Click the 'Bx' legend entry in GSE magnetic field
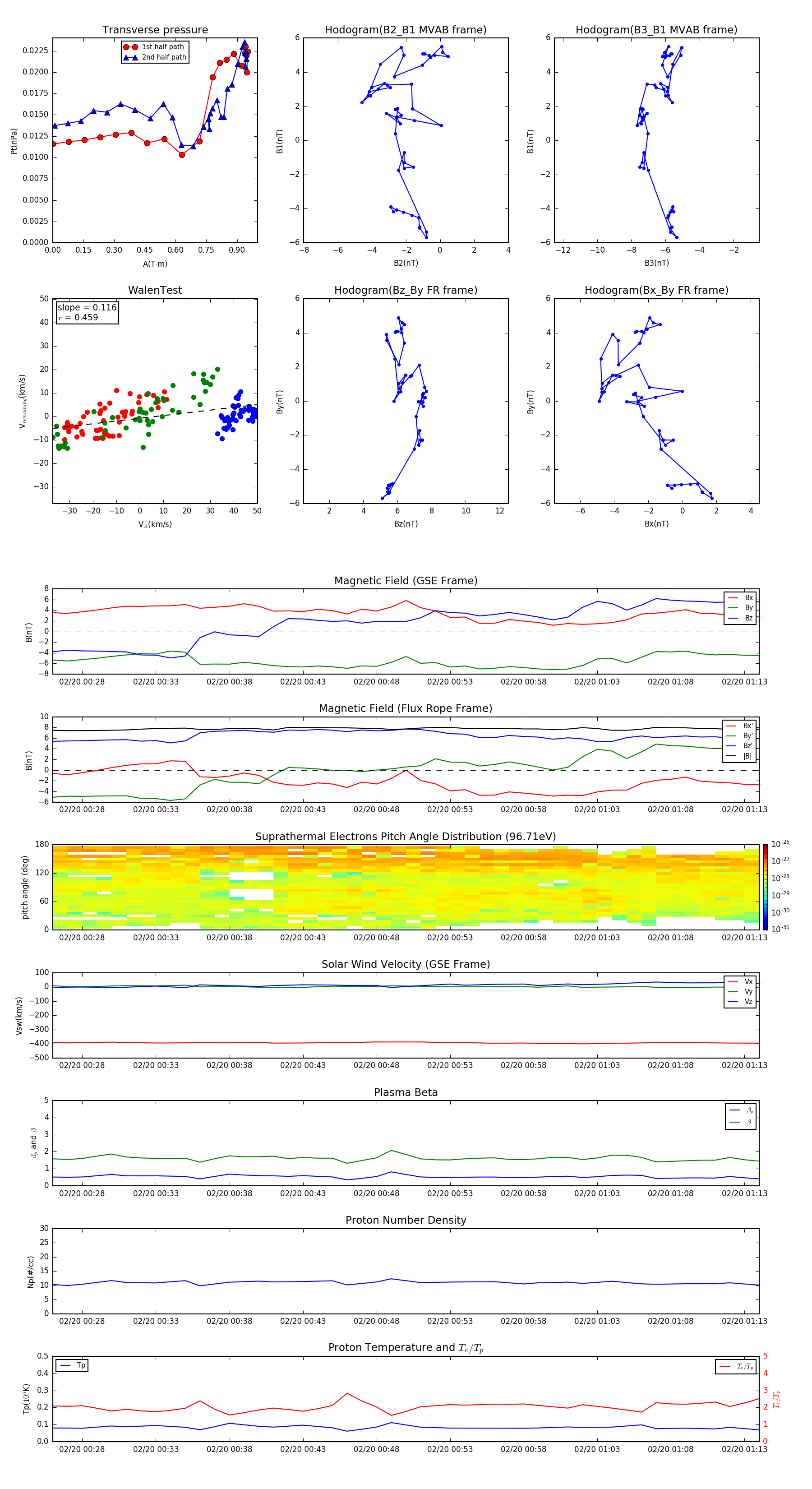The height and width of the screenshot is (1489, 812). pyautogui.click(x=741, y=598)
